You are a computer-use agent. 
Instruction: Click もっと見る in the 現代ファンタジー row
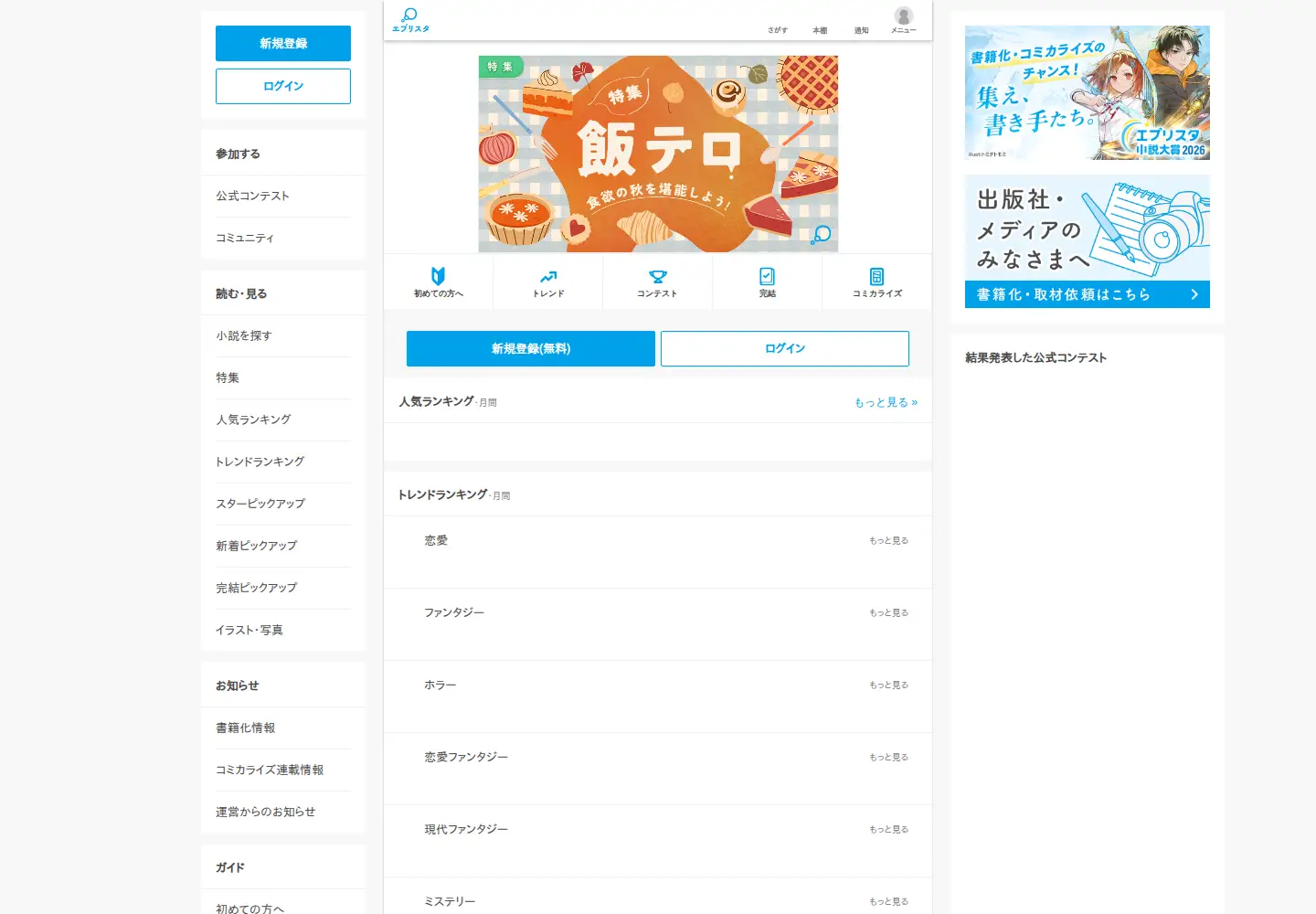[889, 829]
